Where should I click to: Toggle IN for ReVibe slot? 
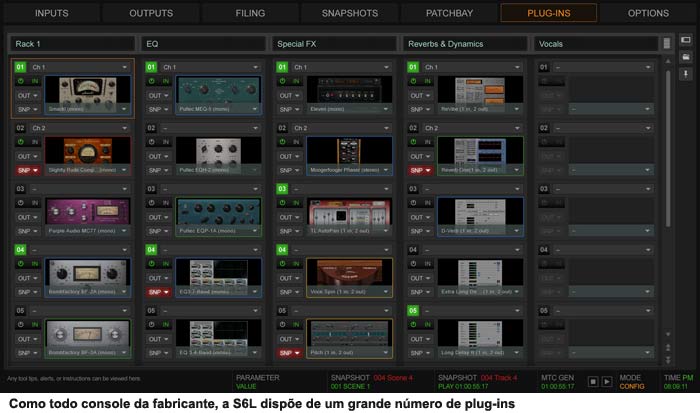coord(427,81)
